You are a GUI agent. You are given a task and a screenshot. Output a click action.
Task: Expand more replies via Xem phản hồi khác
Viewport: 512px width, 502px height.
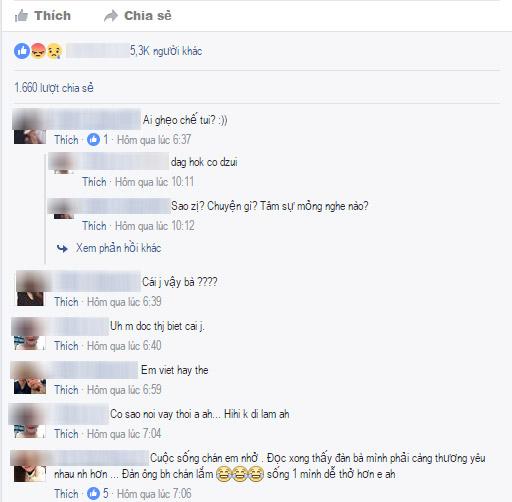118,248
